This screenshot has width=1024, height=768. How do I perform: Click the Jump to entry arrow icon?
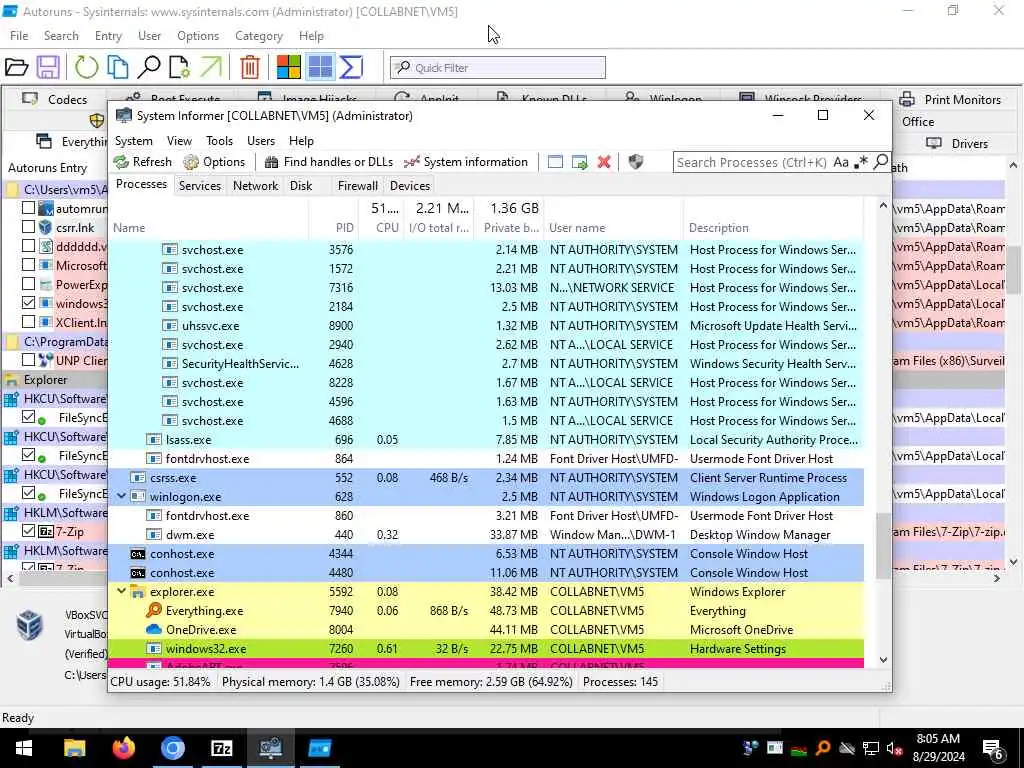tap(211, 67)
